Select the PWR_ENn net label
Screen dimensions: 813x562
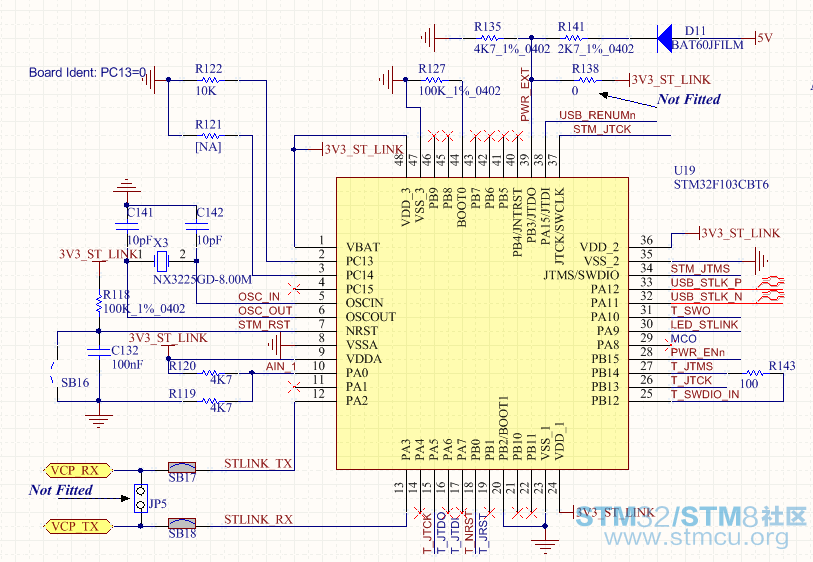coord(697,353)
